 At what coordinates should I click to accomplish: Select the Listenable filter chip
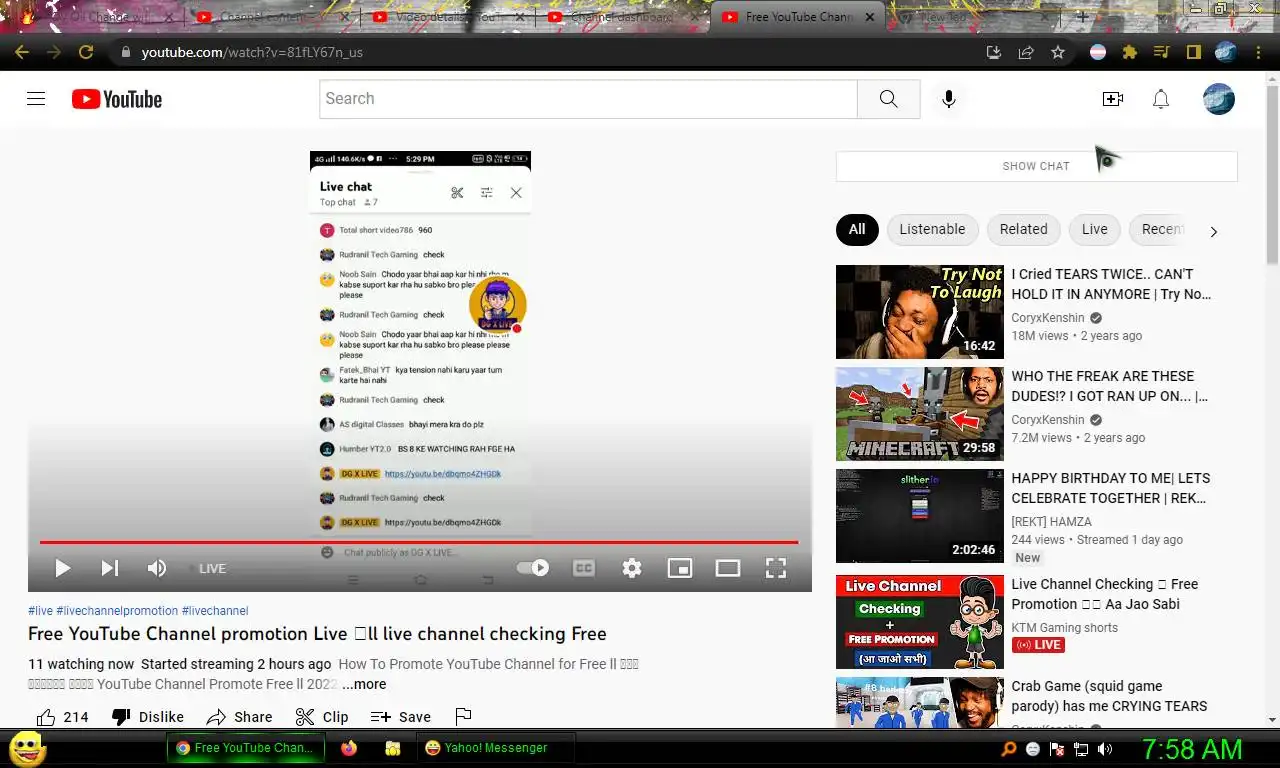pos(932,229)
